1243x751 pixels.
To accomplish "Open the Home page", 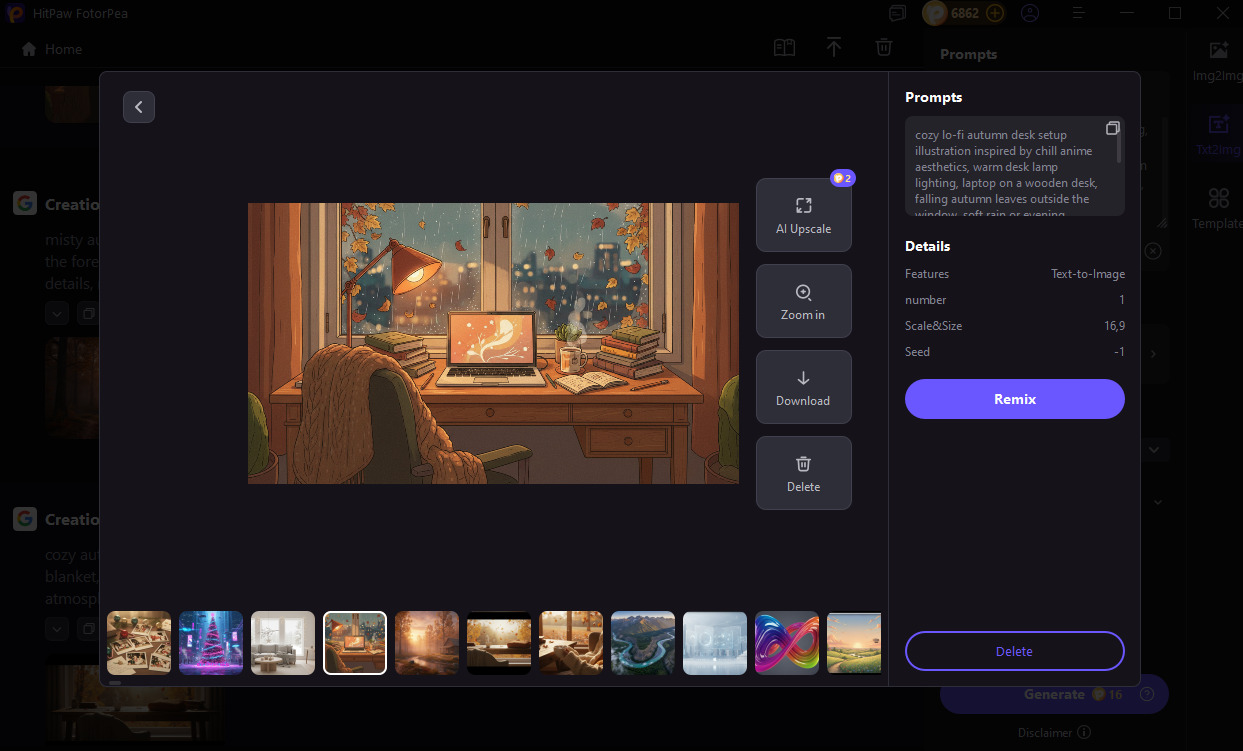I will tap(52, 49).
